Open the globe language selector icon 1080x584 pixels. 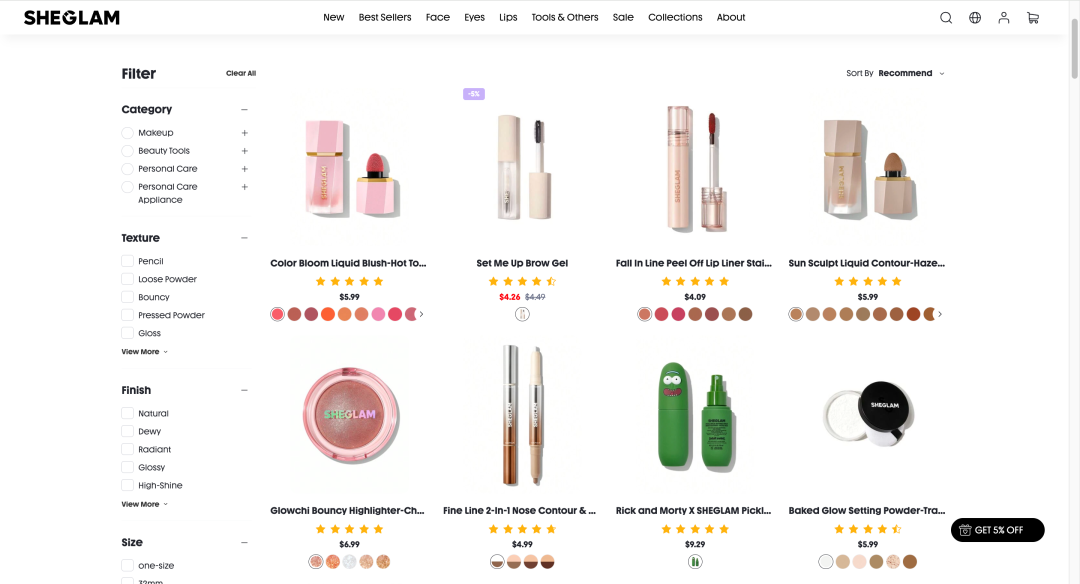pos(975,18)
